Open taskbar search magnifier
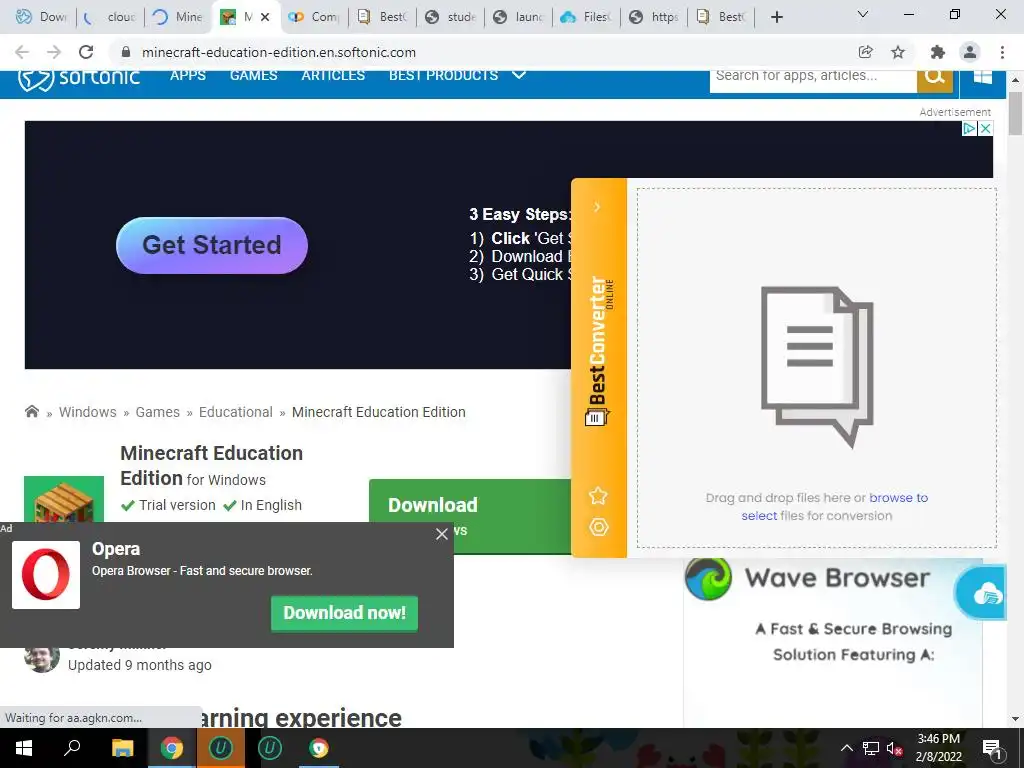 tap(72, 748)
